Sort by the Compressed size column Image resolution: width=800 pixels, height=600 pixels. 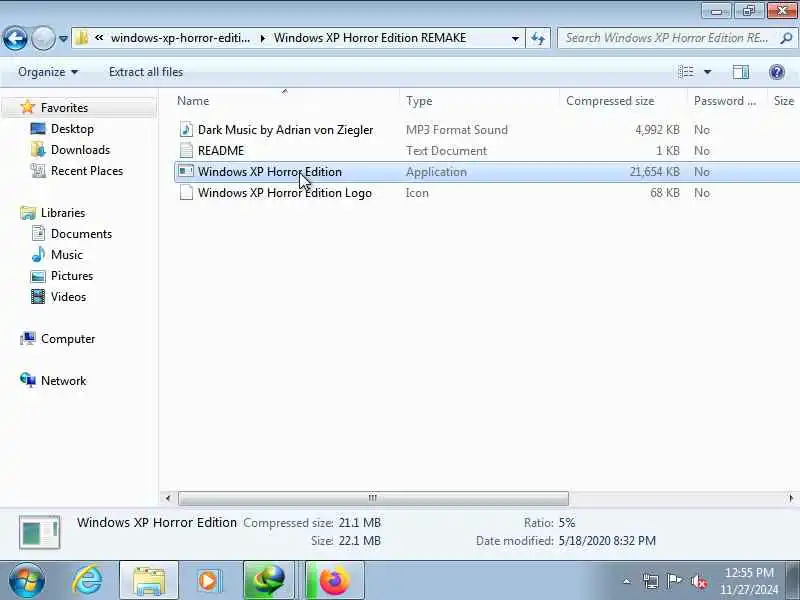click(623, 101)
